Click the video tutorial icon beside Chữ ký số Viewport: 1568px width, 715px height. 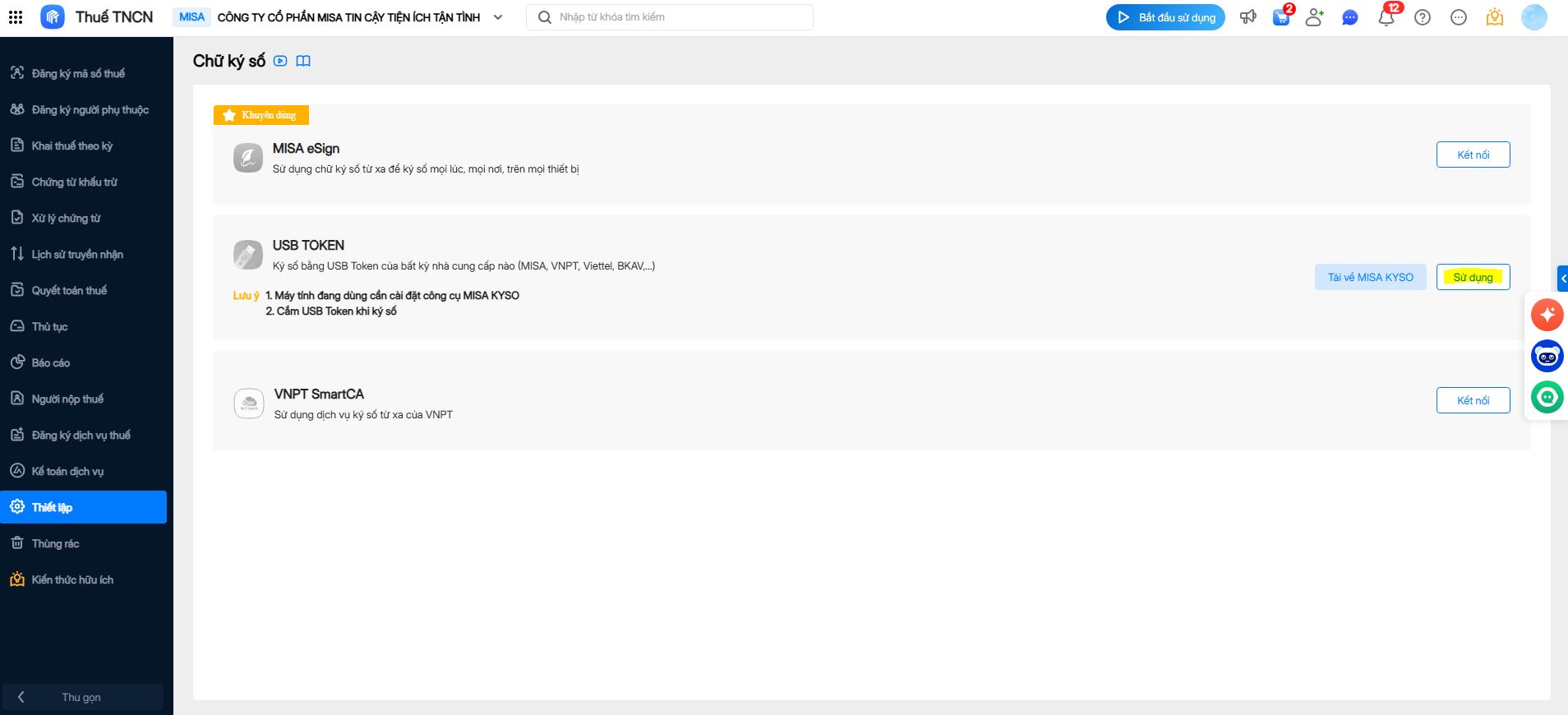tap(280, 61)
